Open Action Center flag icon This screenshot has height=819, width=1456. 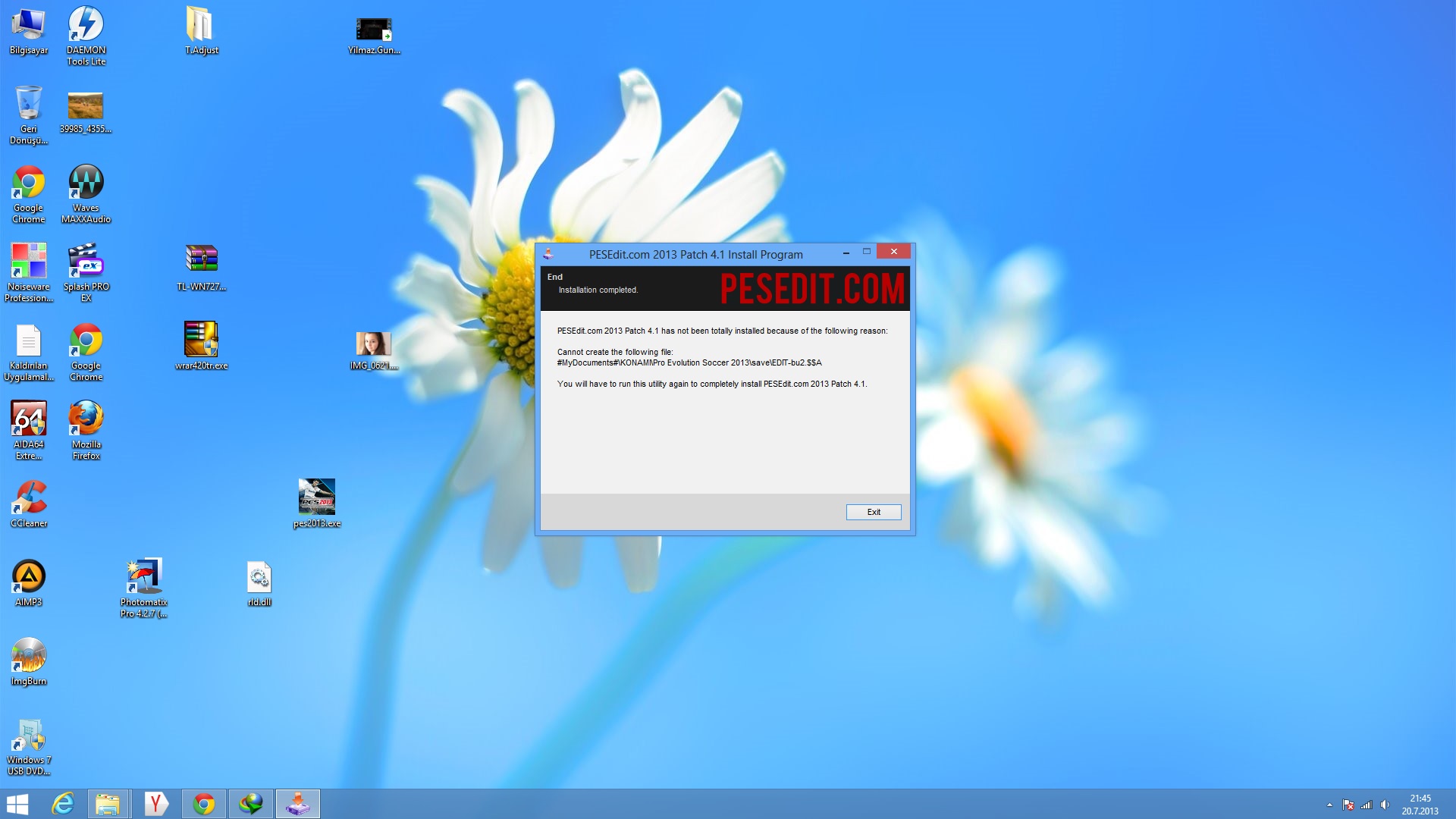tap(1348, 805)
